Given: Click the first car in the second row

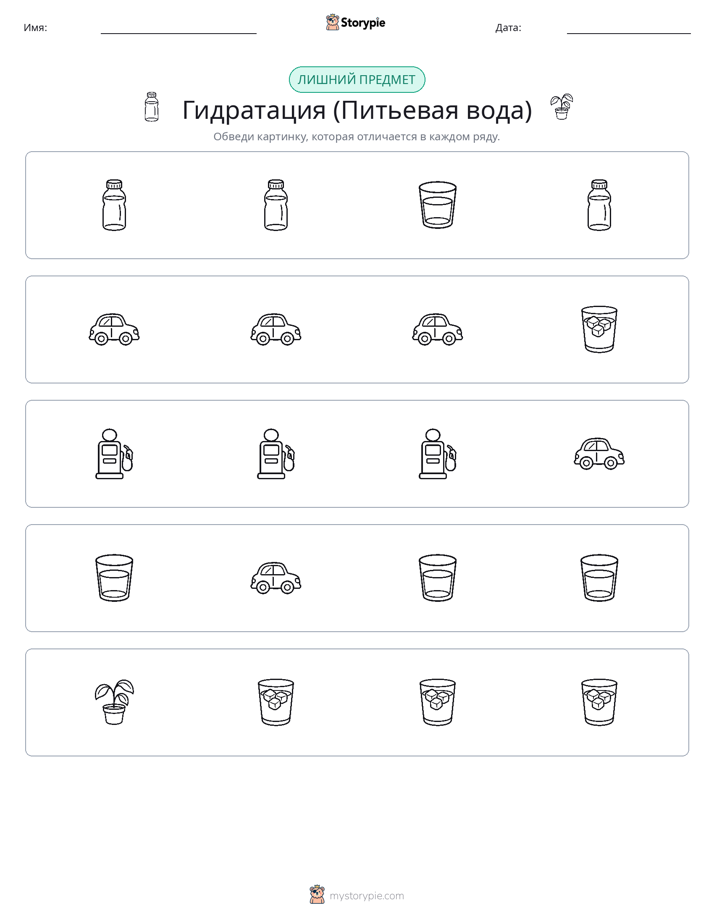Looking at the screenshot, I should (114, 329).
